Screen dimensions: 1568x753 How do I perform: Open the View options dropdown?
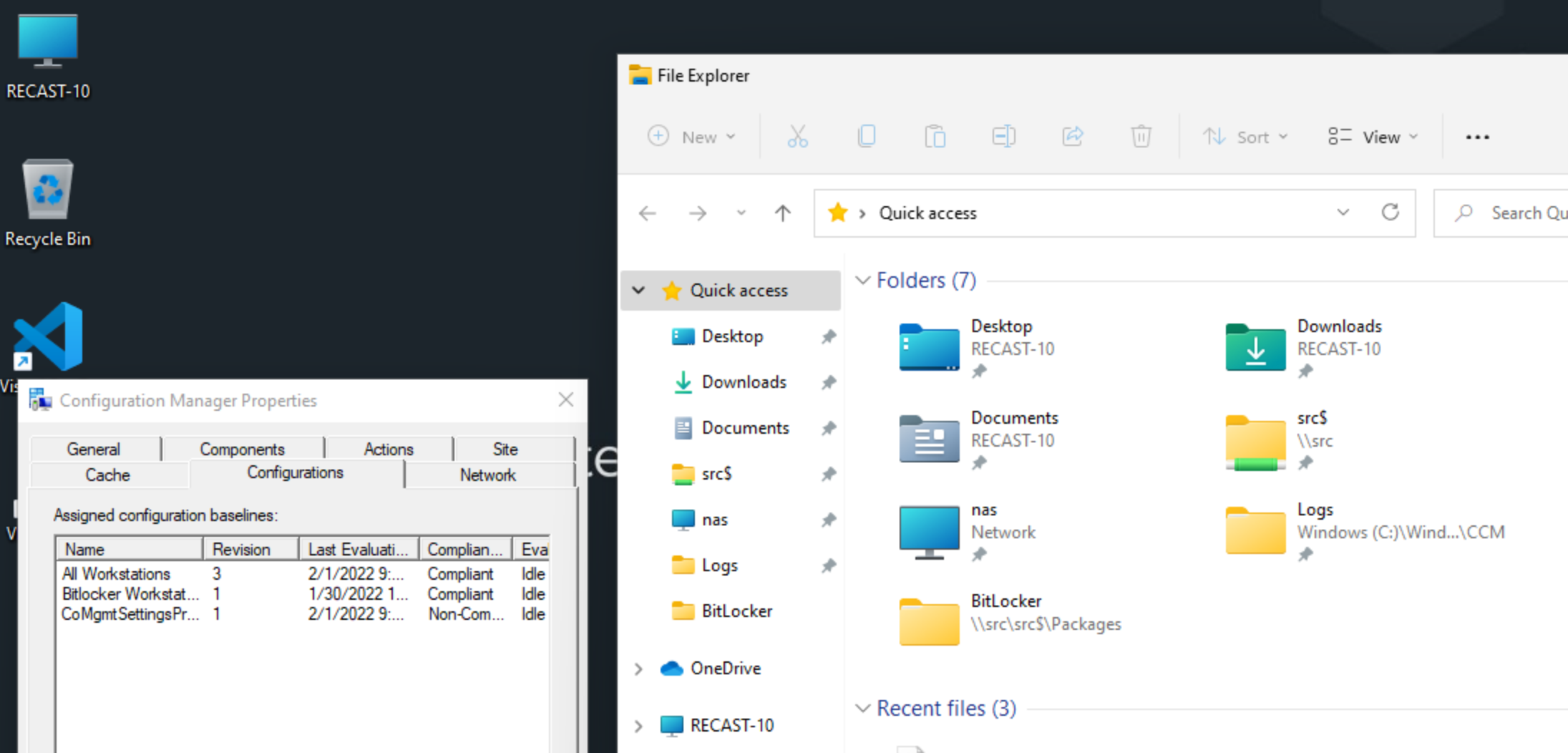click(1373, 137)
